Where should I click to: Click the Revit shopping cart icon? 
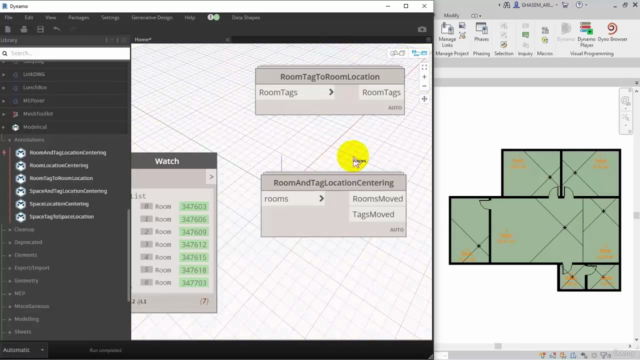[x=565, y=5]
